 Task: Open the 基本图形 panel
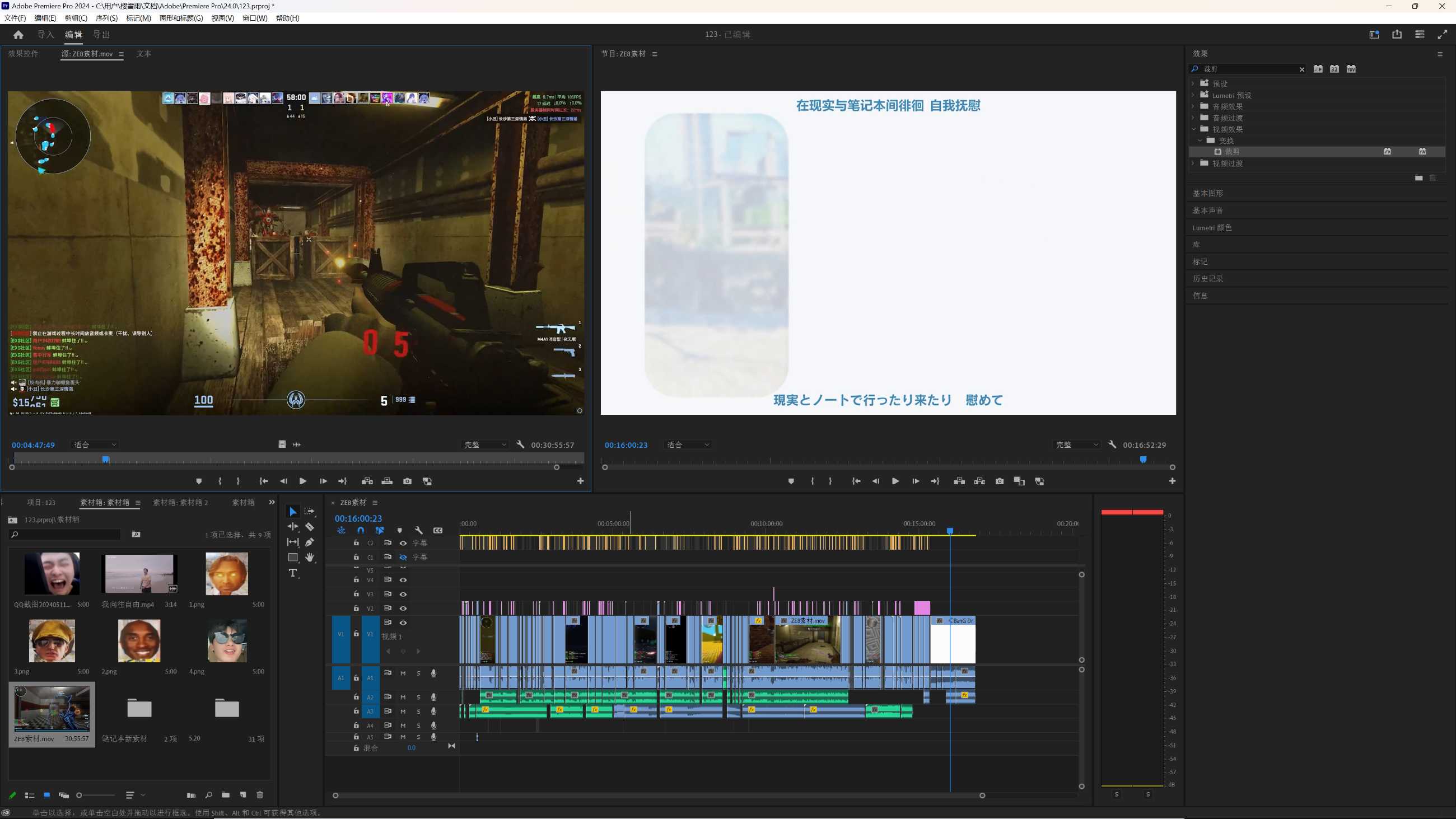1208,193
